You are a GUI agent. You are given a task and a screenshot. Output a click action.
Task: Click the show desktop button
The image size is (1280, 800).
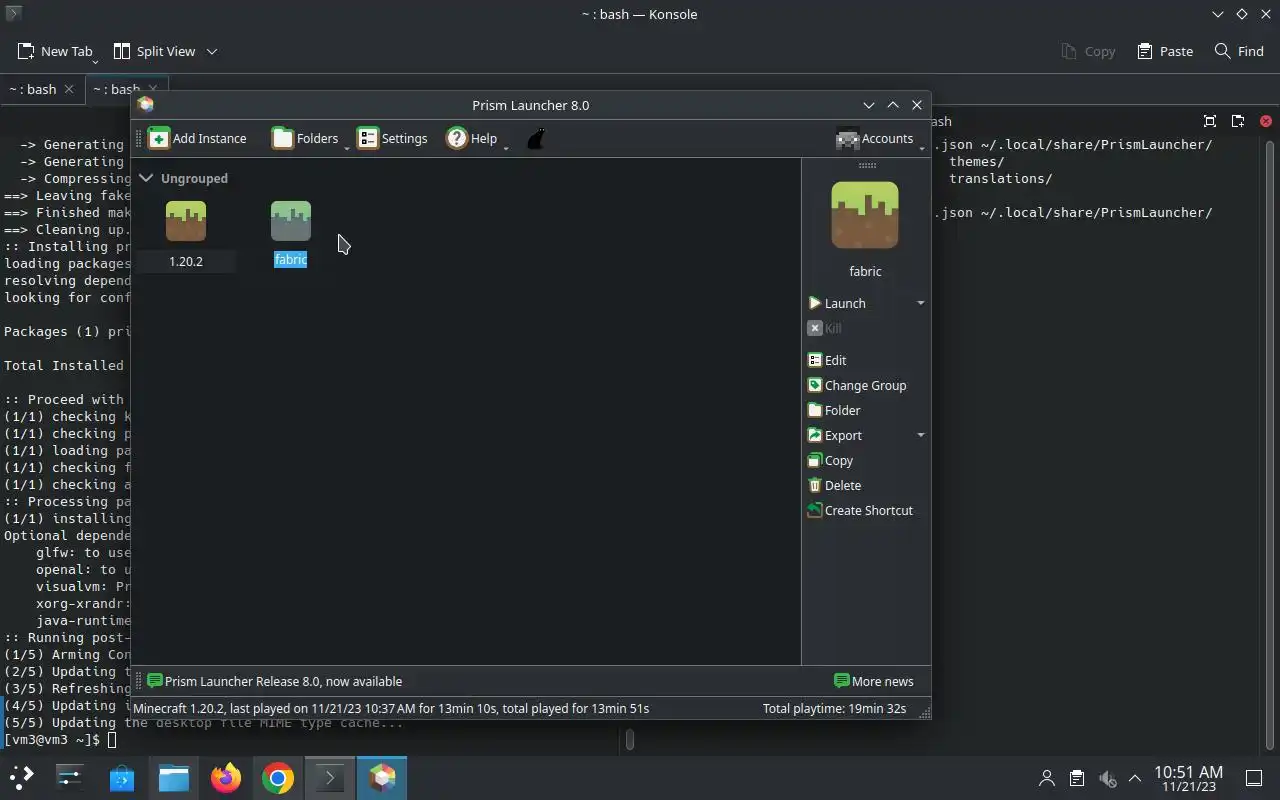[1253, 778]
